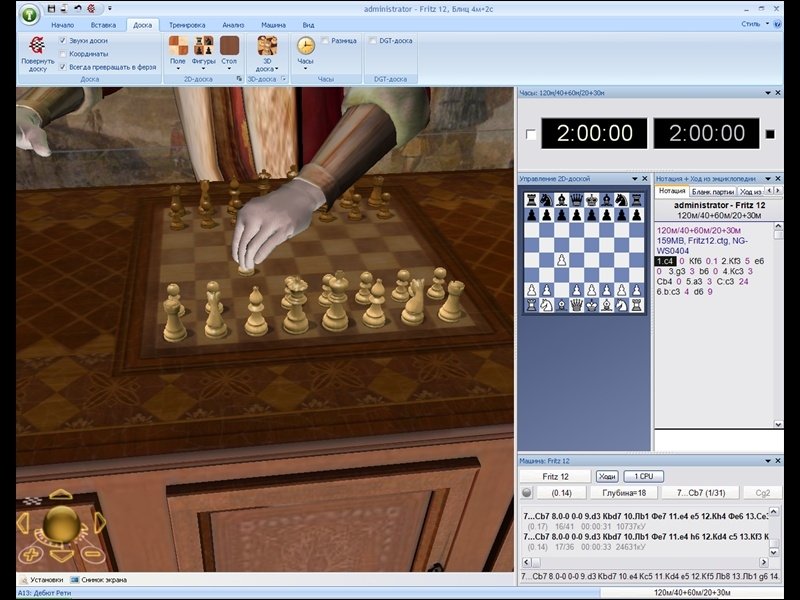Click the 3D-доска group dialog launcher
This screenshot has width=800, height=600.
pyautogui.click(x=284, y=79)
